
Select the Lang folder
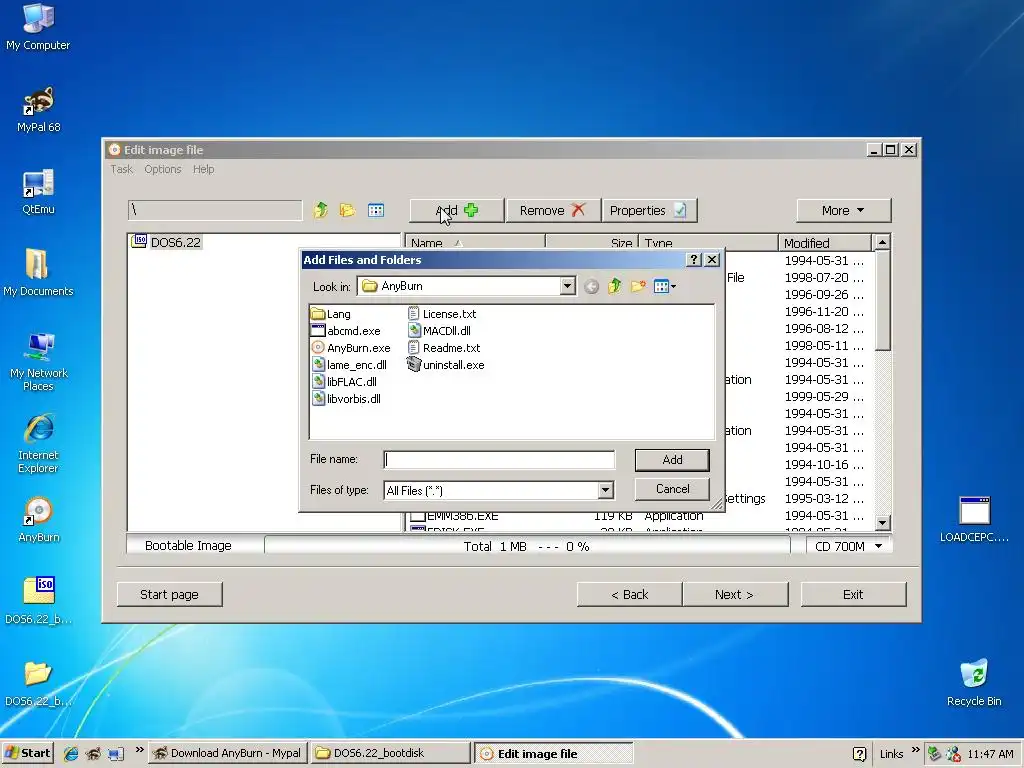(x=331, y=314)
